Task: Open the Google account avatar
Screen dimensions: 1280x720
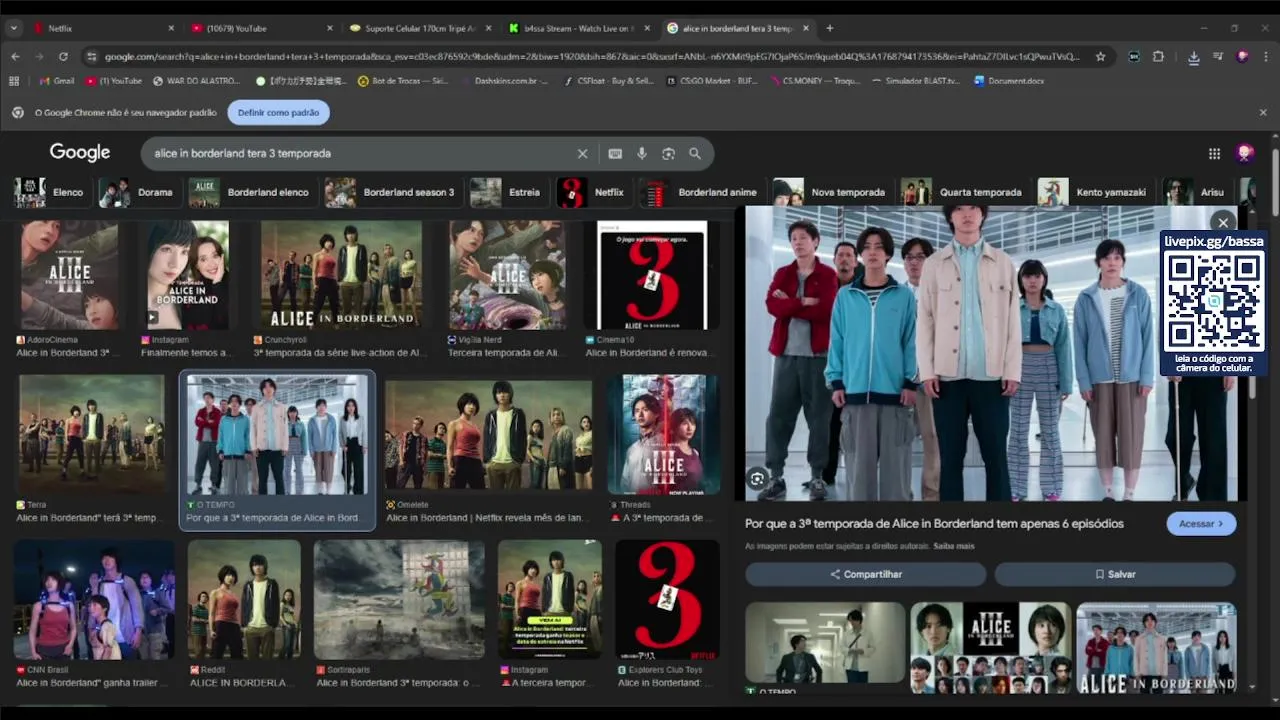Action: click(1245, 153)
